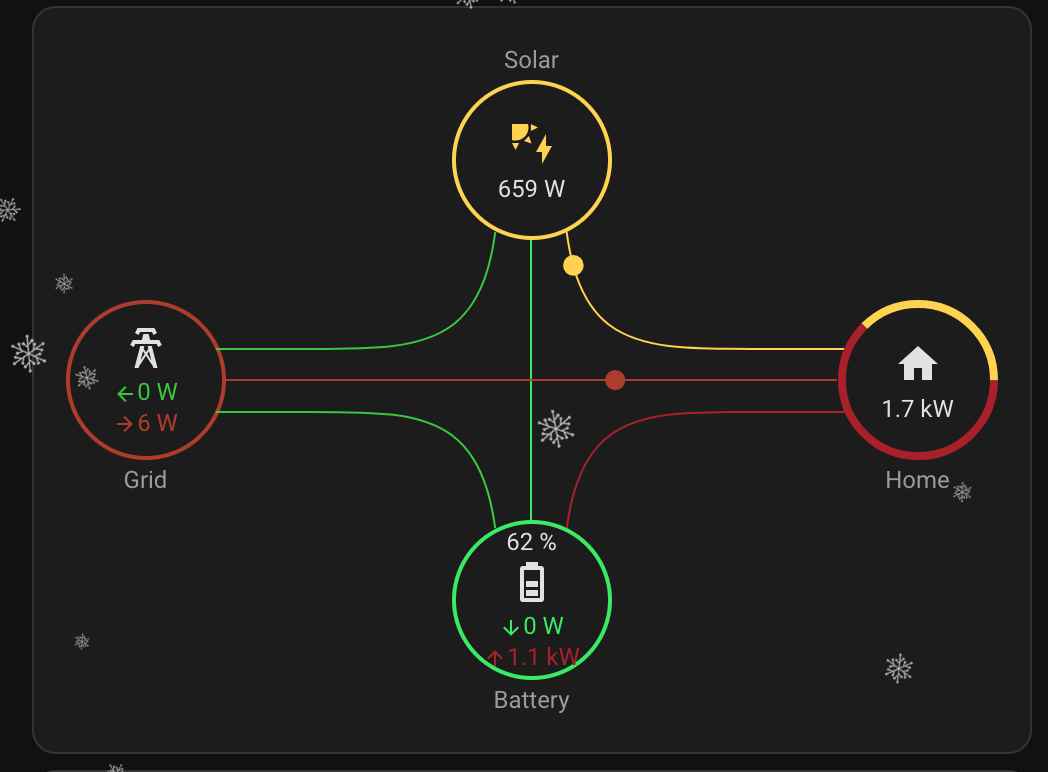
Task: Click the 1.1 kW battery discharge value
Action: coord(543,657)
